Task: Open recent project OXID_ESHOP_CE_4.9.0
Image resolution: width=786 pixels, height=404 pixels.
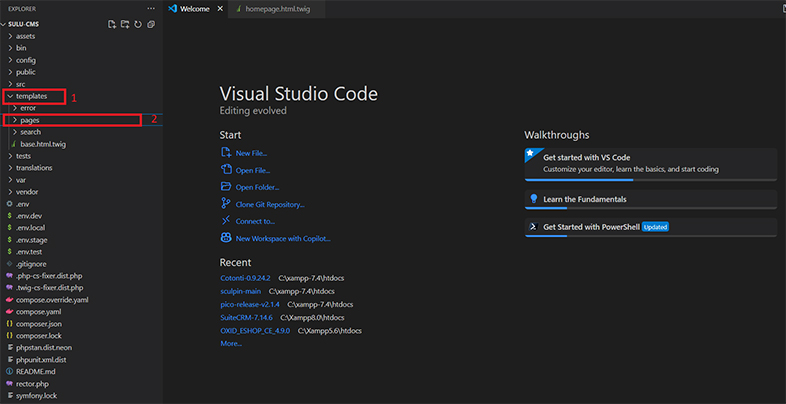Action: coord(255,331)
